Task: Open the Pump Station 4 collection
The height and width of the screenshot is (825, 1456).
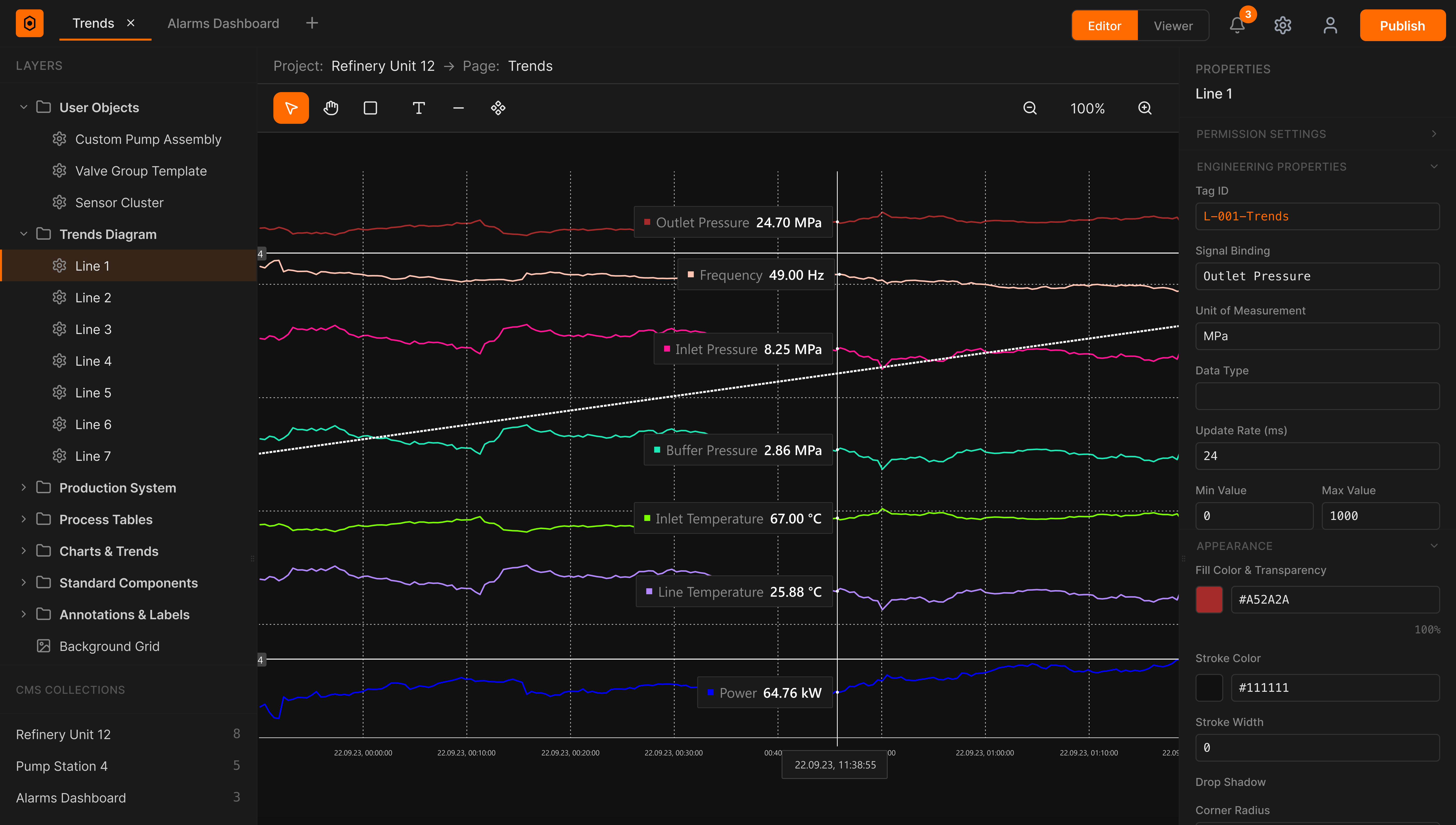Action: [129, 766]
